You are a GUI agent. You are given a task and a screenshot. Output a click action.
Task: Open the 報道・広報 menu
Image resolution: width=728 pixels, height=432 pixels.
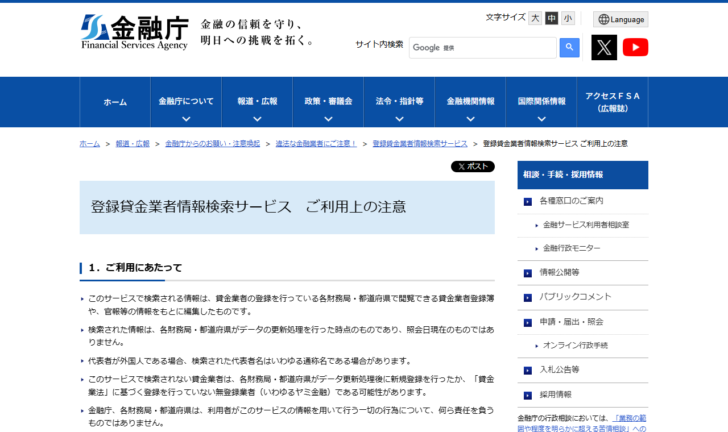[x=257, y=101]
